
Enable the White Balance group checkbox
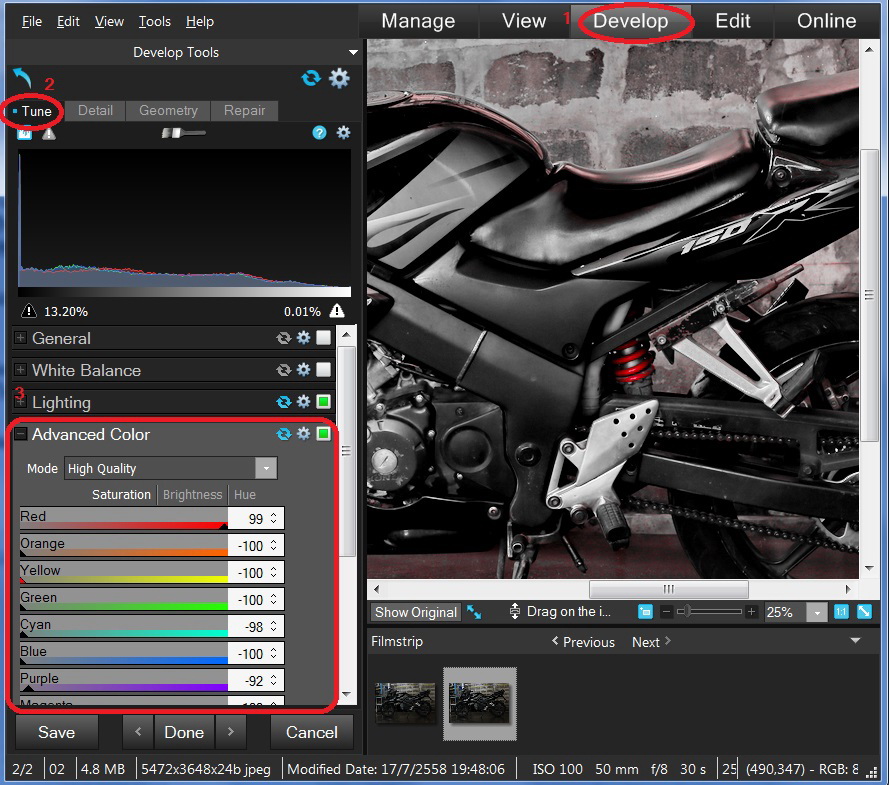323,370
